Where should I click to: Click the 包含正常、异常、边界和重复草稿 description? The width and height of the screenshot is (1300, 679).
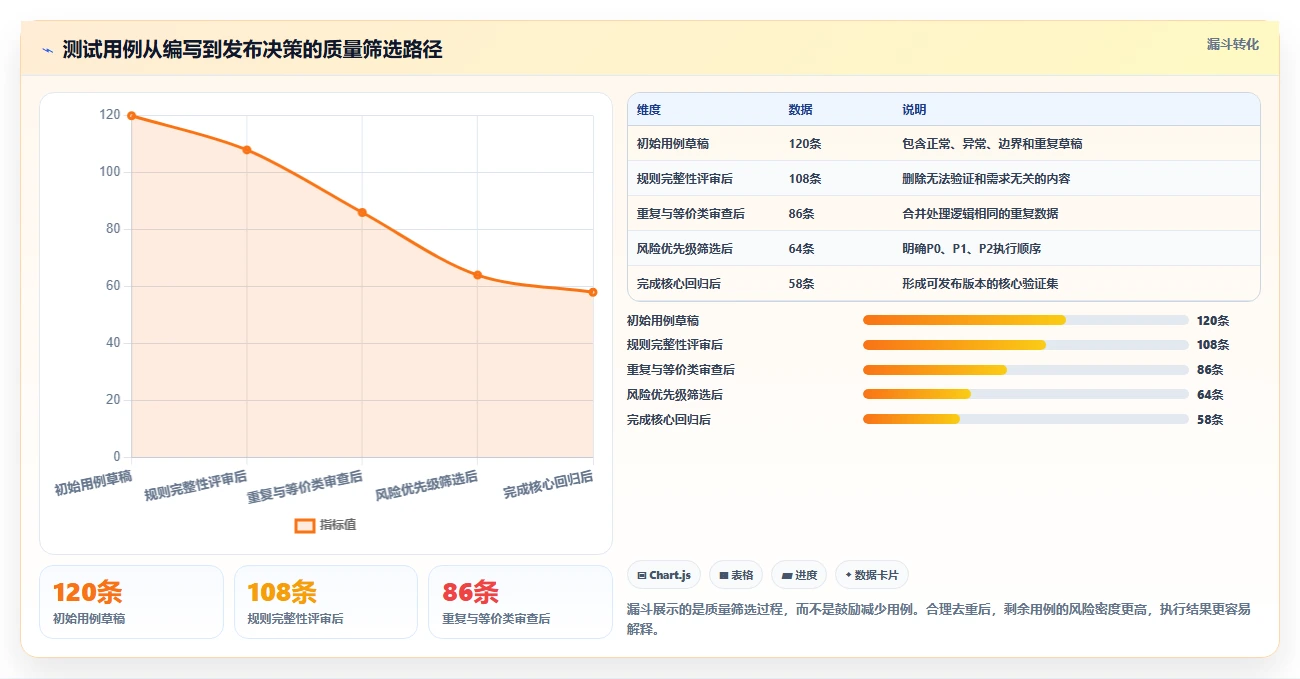[992, 144]
